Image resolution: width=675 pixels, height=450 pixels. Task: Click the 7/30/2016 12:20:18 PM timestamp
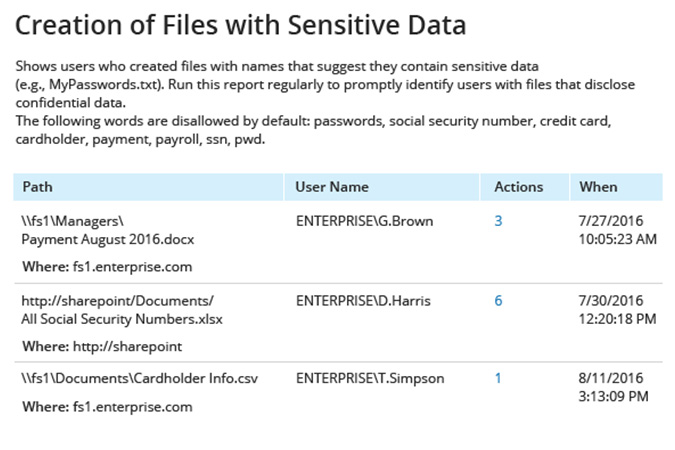coord(617,310)
